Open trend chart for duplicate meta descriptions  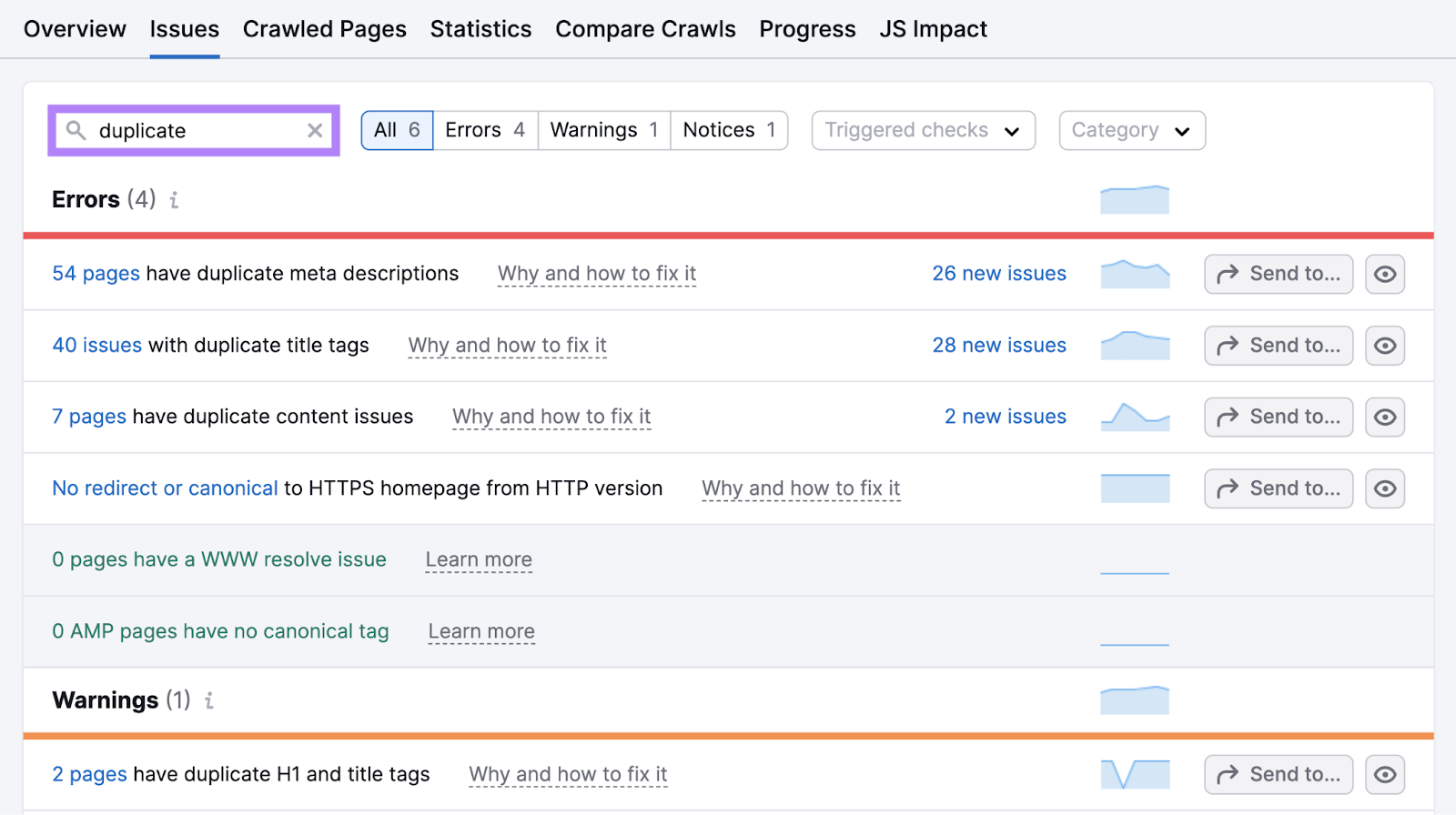pos(1134,274)
